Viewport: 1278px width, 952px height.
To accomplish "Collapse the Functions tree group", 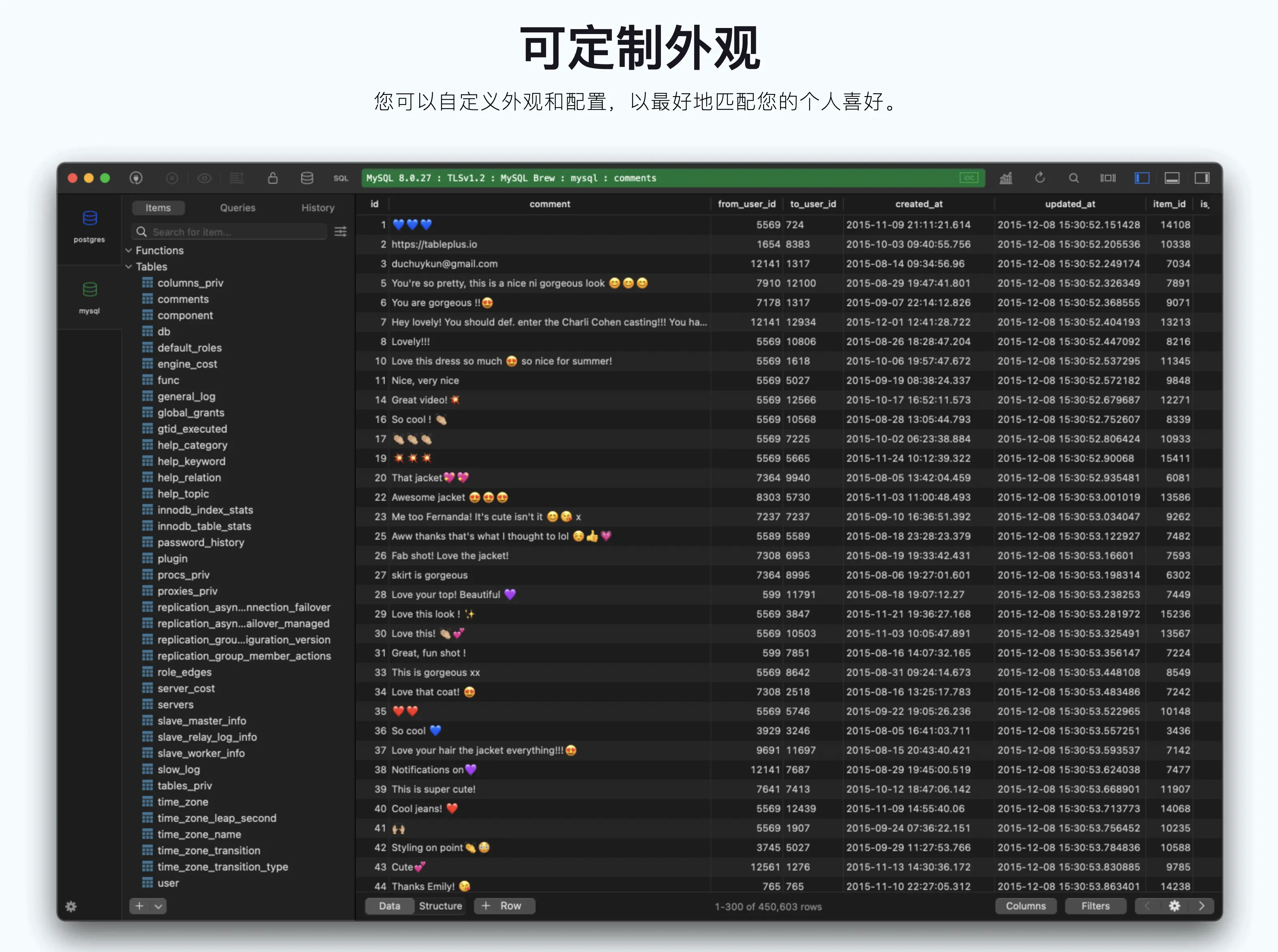I will tap(129, 251).
